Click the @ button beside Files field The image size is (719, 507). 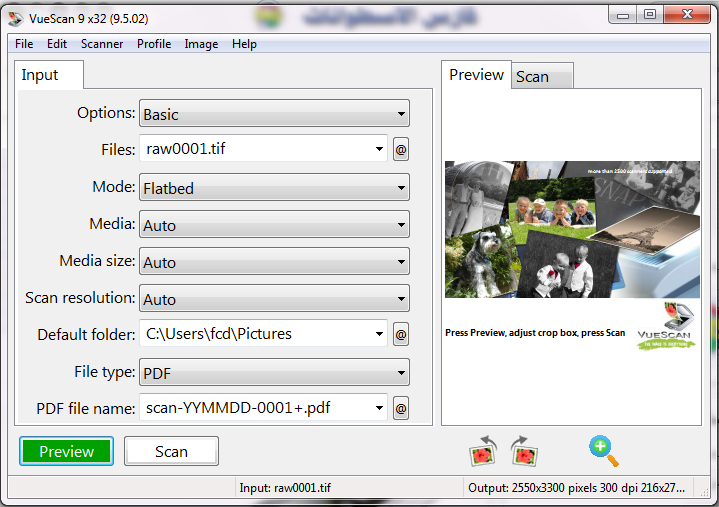[x=401, y=149]
